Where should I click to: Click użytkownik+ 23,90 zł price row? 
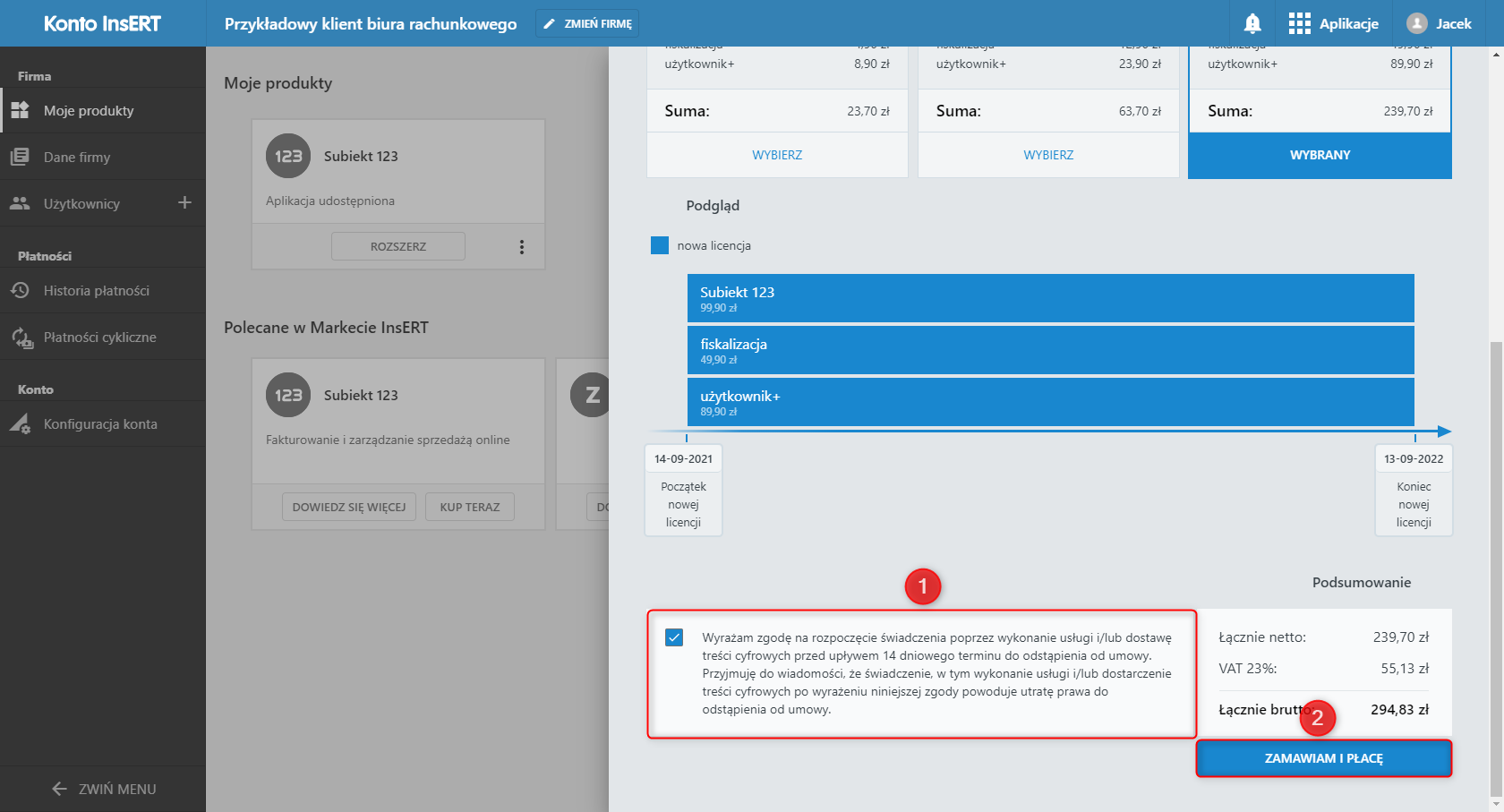pos(1048,64)
